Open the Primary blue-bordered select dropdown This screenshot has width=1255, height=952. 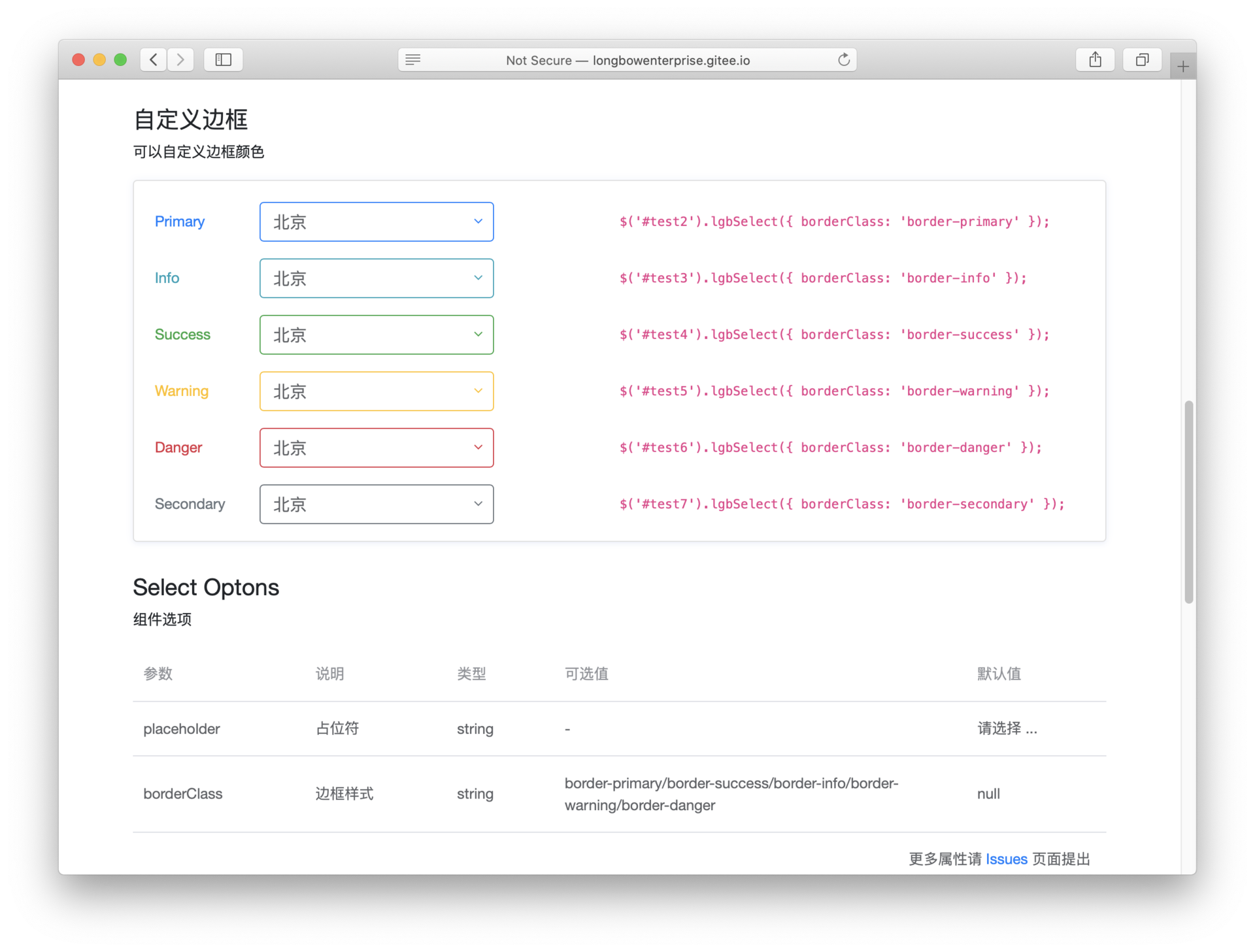376,222
